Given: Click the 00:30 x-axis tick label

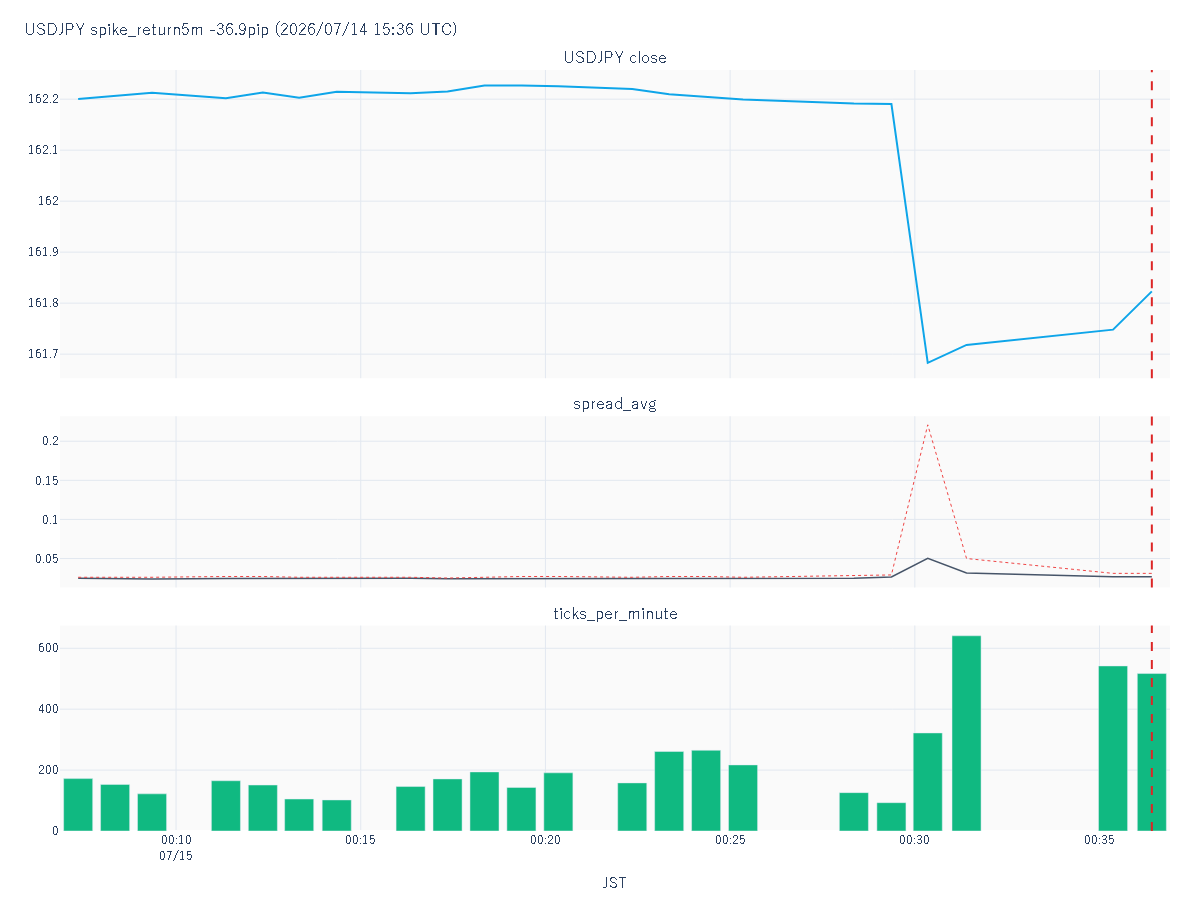Looking at the screenshot, I should click(x=915, y=840).
